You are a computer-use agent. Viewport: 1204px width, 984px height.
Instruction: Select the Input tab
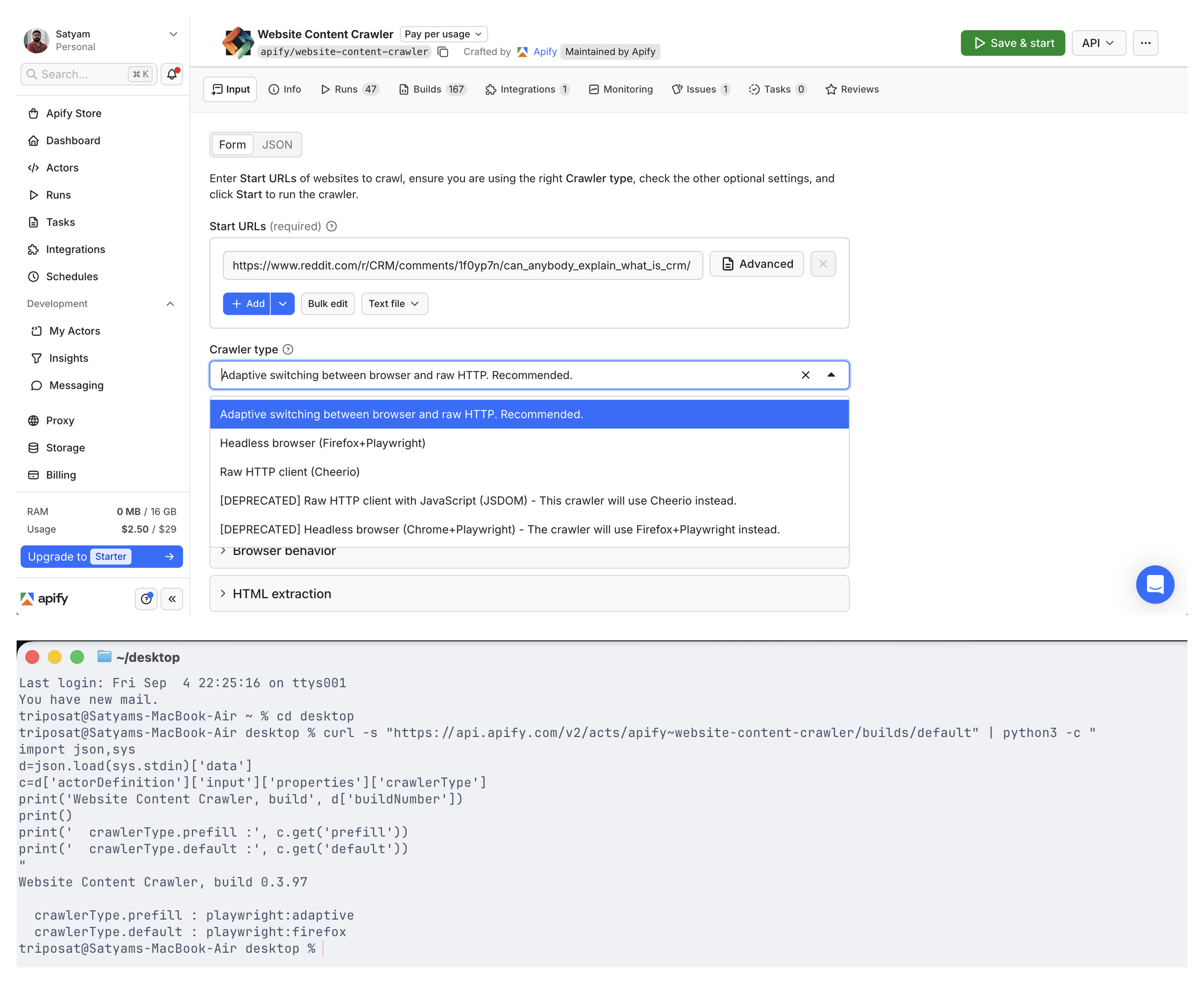230,89
